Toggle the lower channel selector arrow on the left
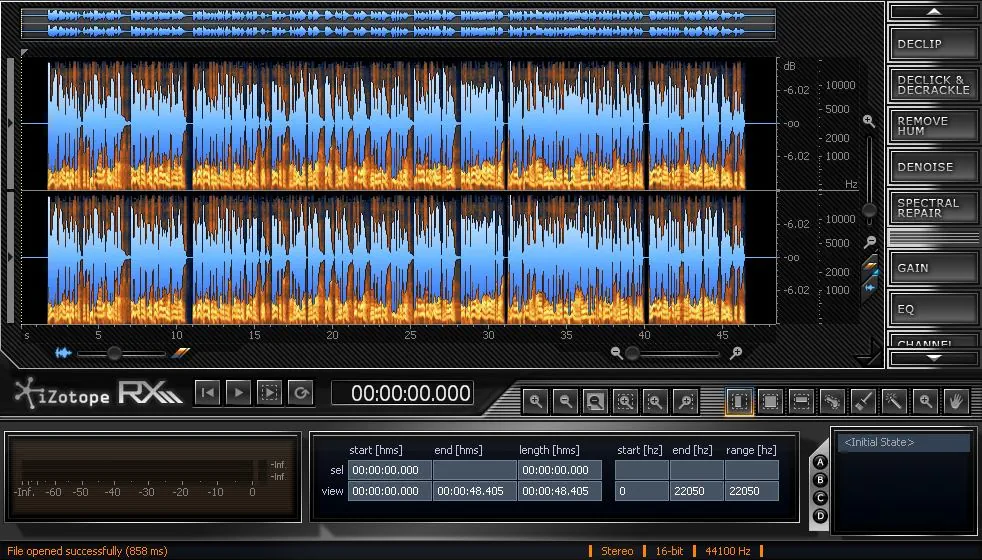The width and height of the screenshot is (982, 560). (10, 257)
